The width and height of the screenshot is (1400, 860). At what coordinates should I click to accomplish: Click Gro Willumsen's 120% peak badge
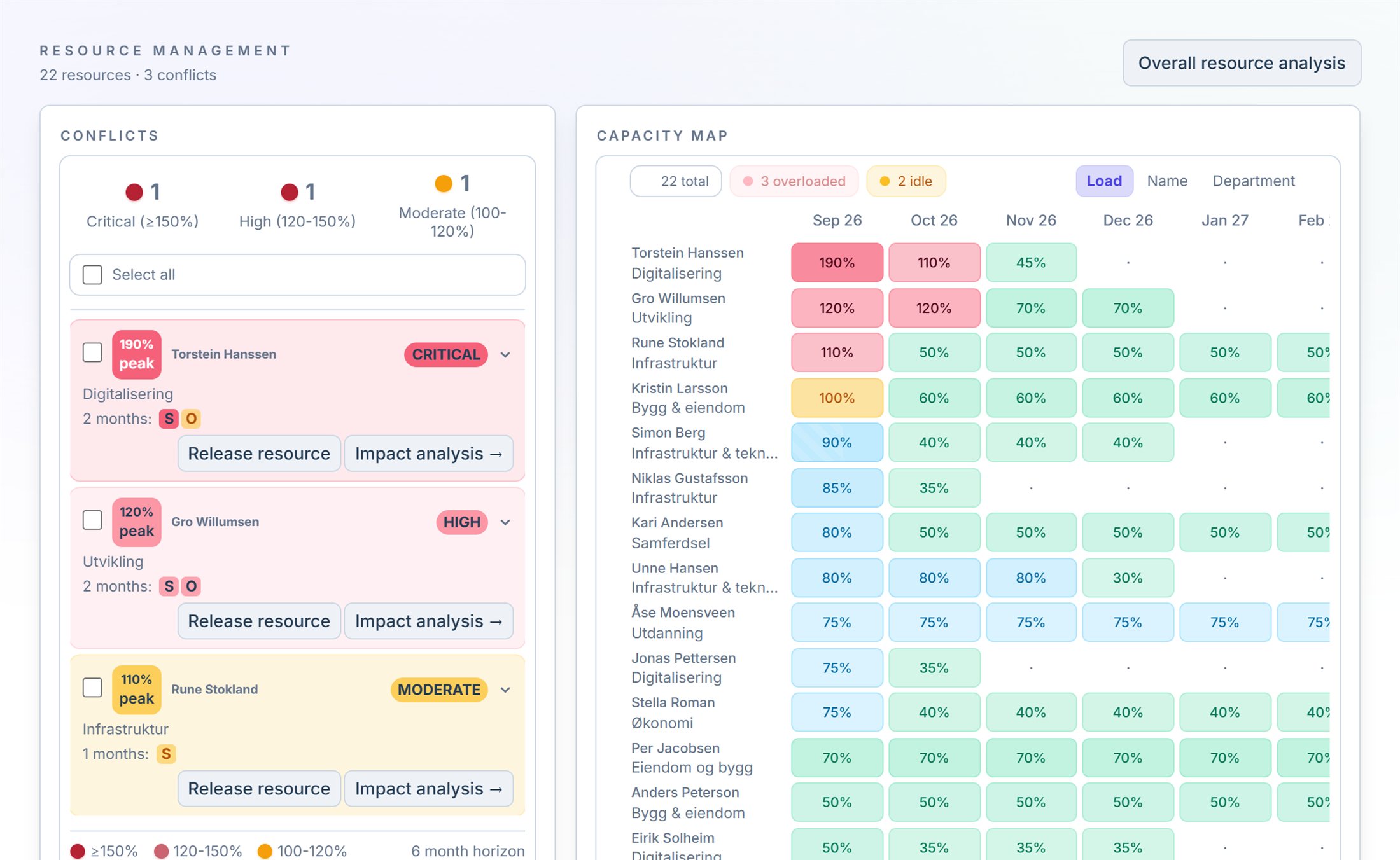pos(136,522)
